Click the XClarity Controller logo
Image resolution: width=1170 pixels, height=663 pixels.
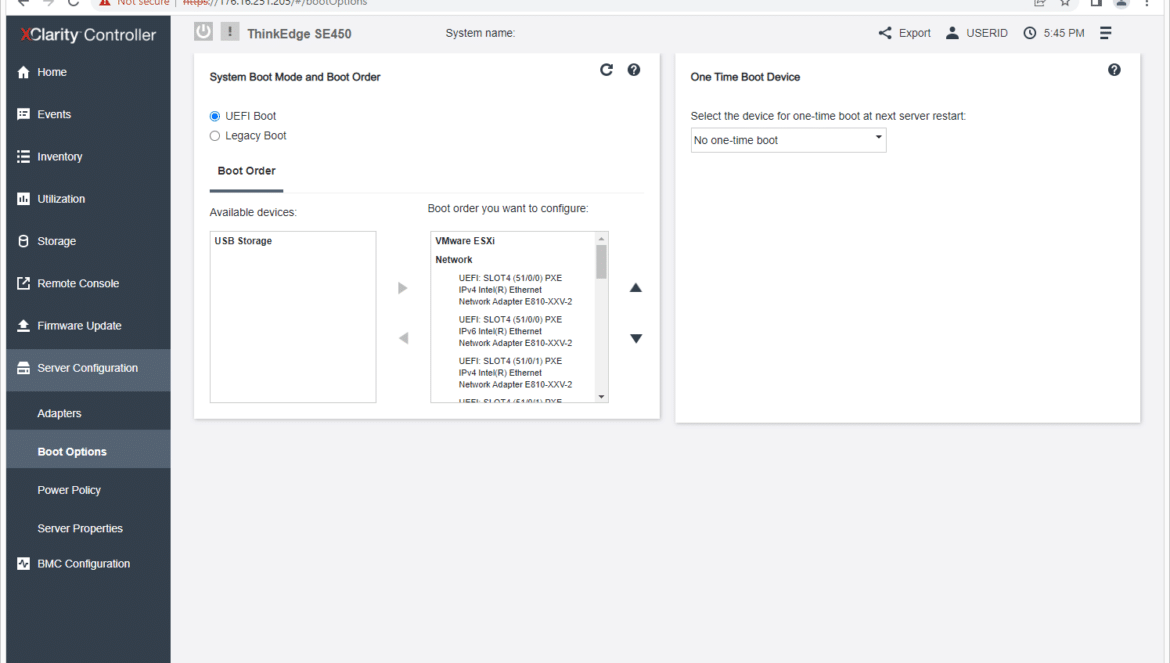(88, 34)
